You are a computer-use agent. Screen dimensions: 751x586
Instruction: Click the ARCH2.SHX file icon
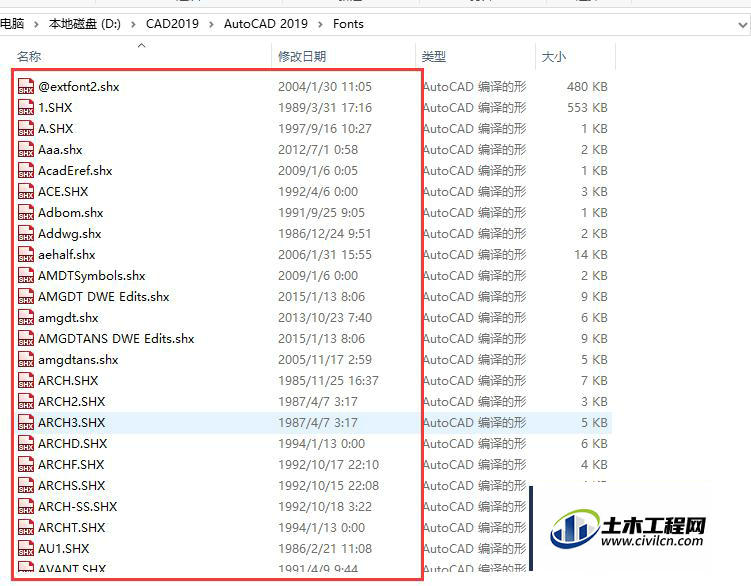(26, 402)
